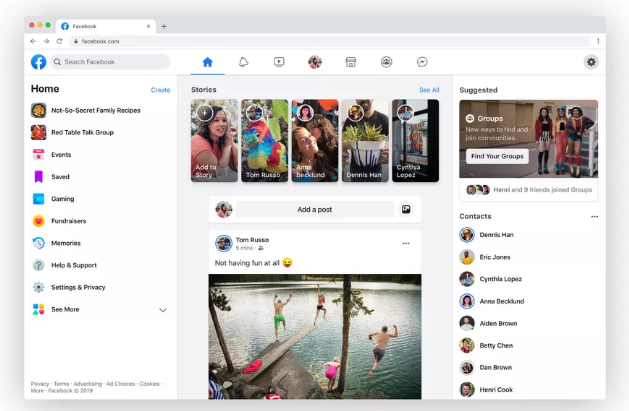
Task: Open the settings gear at top right
Action: [591, 62]
